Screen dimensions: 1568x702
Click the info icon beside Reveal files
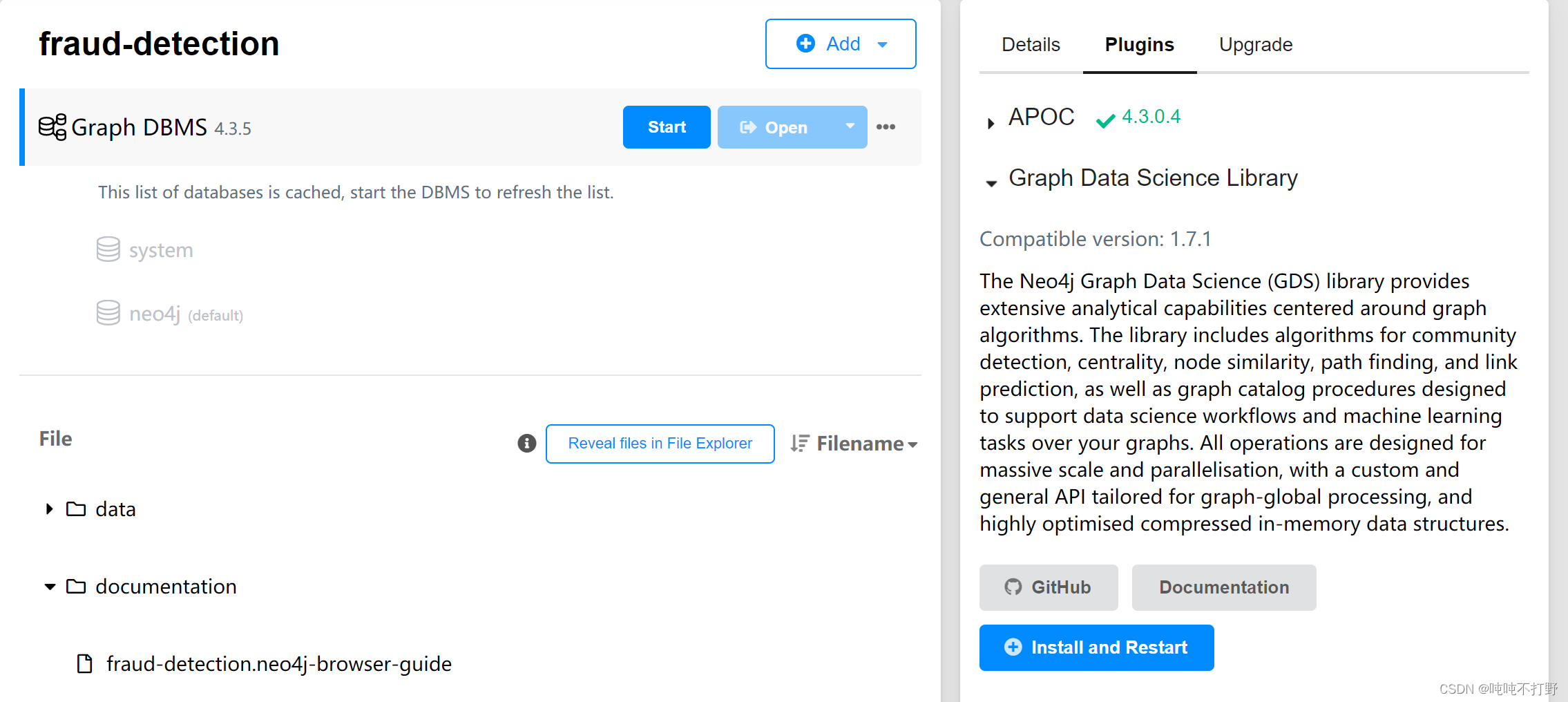point(527,444)
